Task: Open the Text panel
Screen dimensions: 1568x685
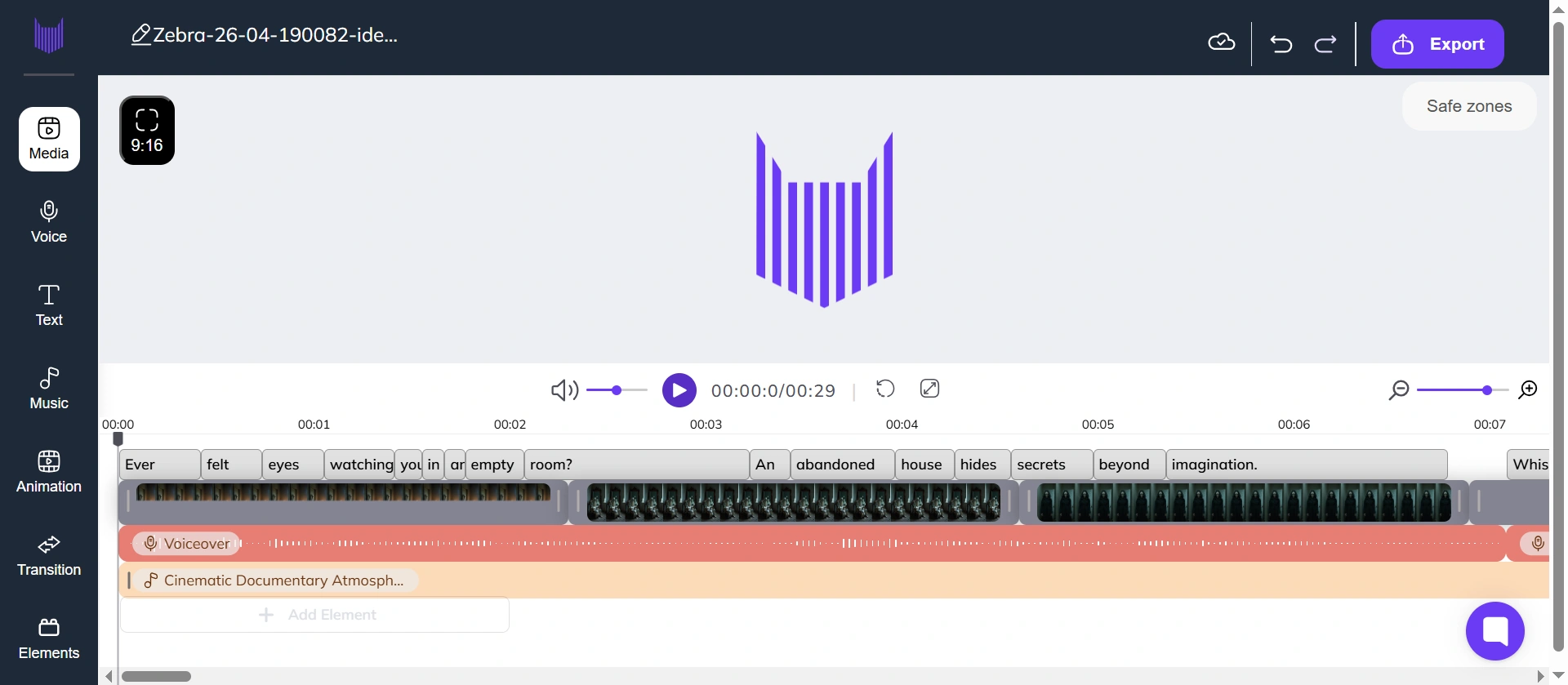Action: (49, 305)
